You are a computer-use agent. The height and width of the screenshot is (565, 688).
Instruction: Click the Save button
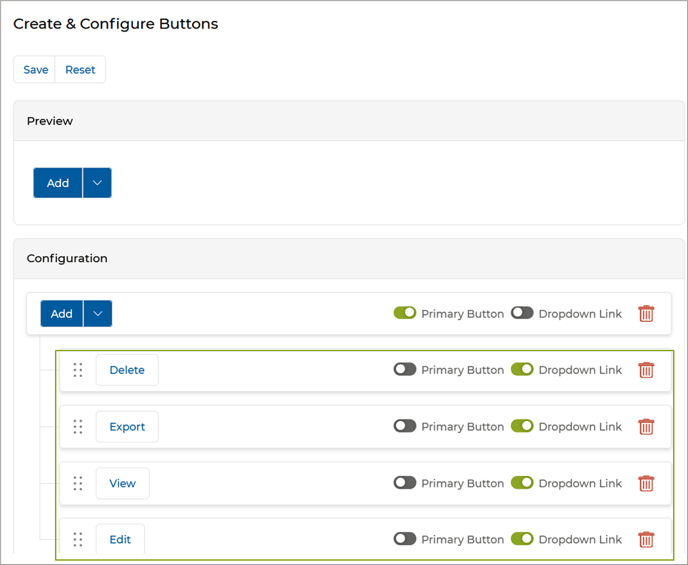click(x=35, y=70)
